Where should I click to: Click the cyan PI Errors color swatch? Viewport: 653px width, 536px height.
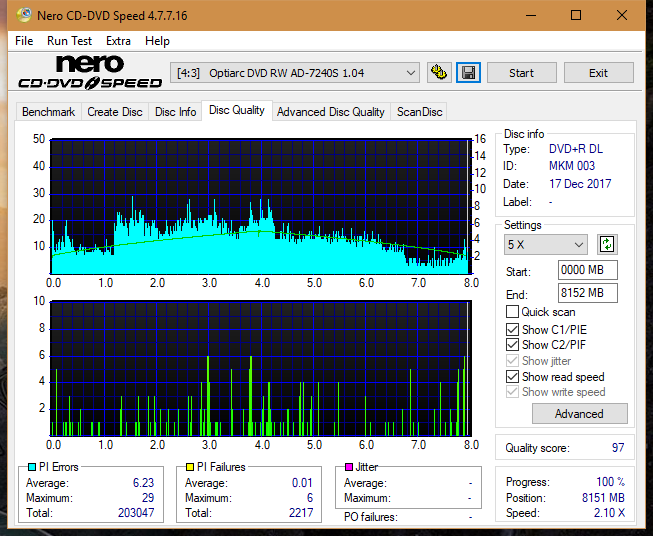pyautogui.click(x=32, y=467)
